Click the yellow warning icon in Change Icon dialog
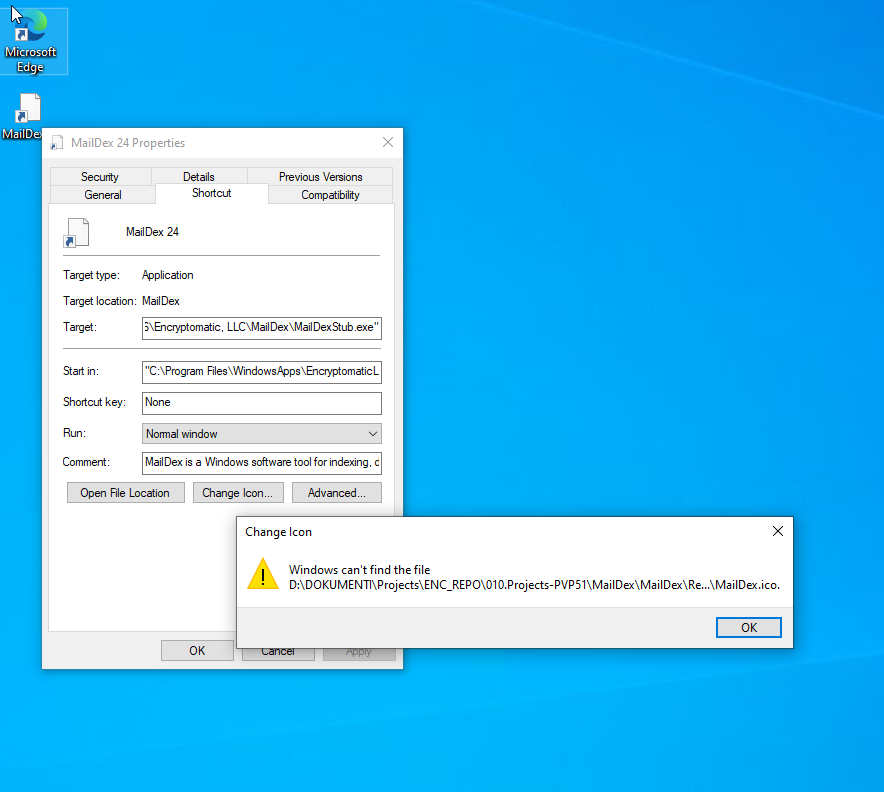Viewport: 884px width, 792px height. pos(263,574)
